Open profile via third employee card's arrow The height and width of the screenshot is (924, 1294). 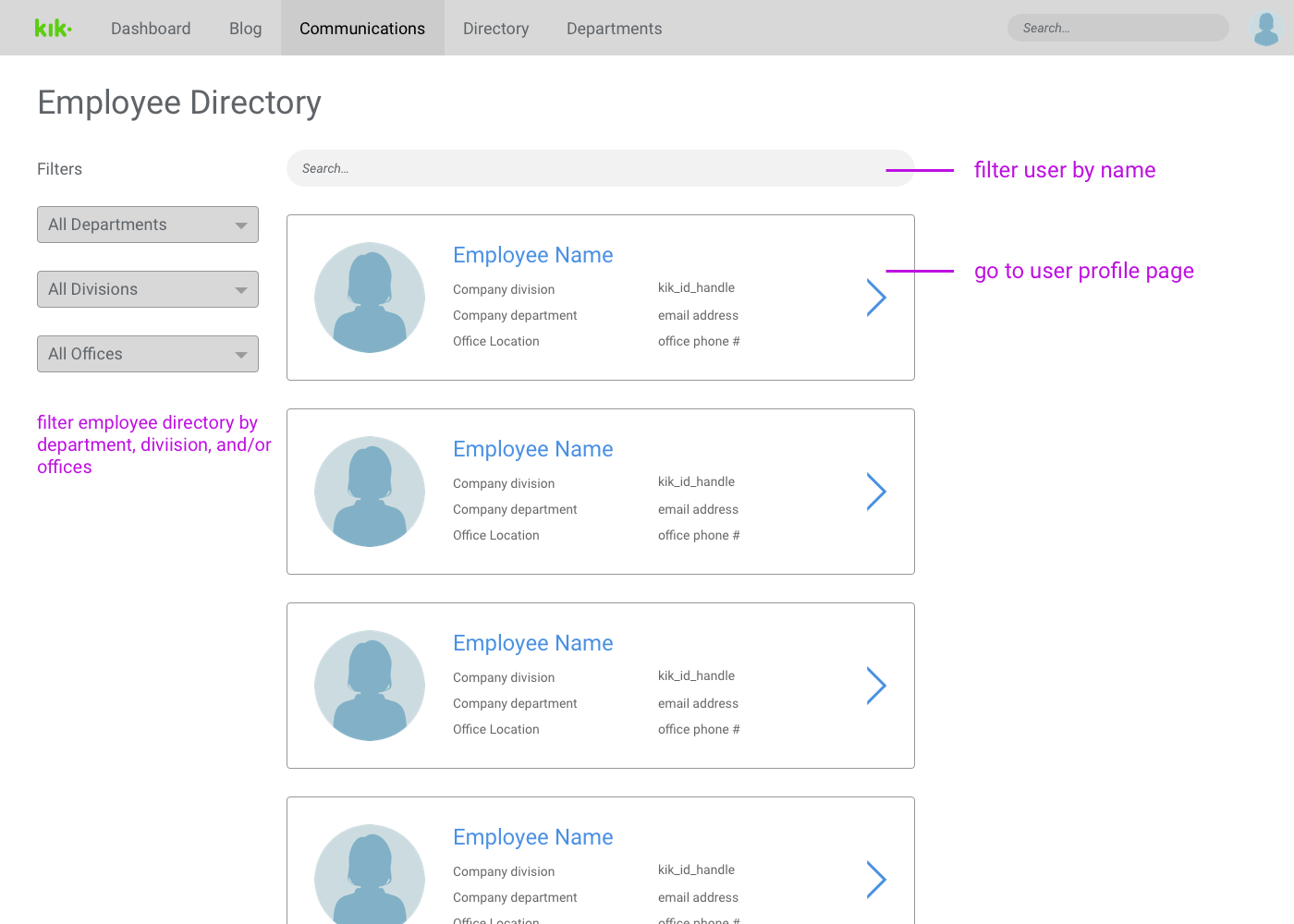tap(876, 686)
